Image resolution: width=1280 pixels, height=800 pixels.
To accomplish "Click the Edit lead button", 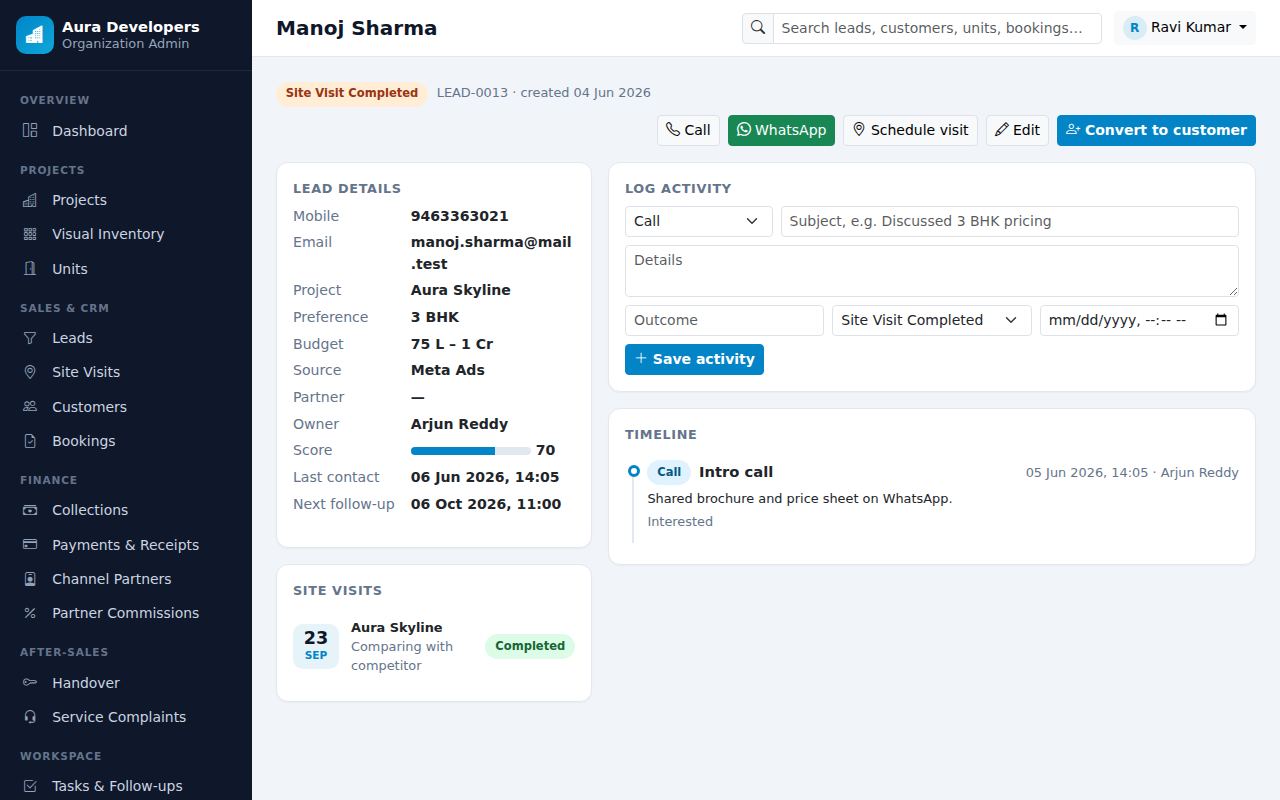I will click(x=1017, y=130).
